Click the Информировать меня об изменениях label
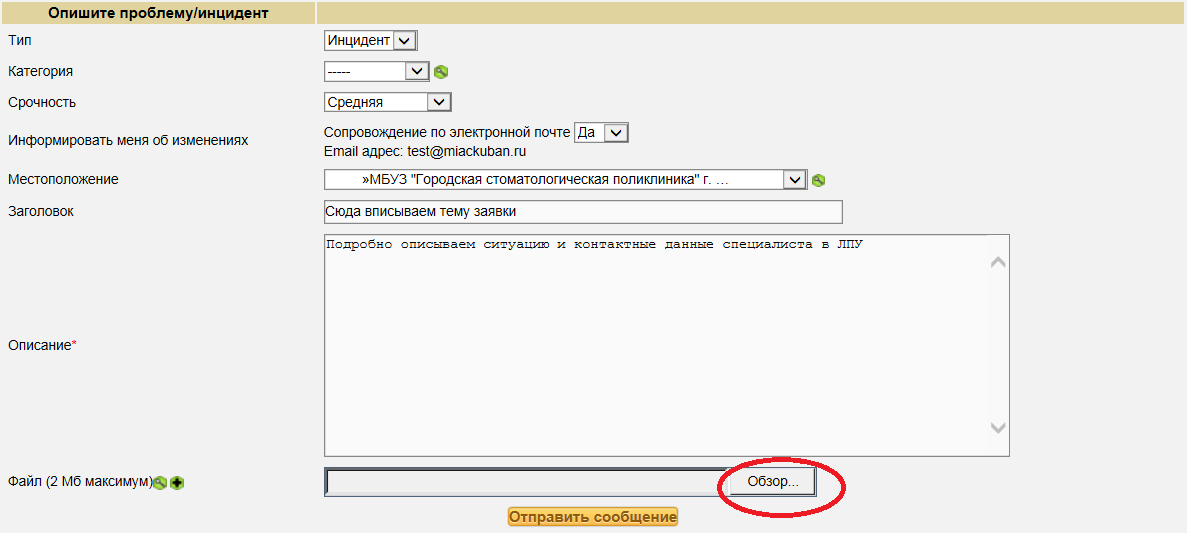The width and height of the screenshot is (1191, 535). pyautogui.click(x=127, y=141)
